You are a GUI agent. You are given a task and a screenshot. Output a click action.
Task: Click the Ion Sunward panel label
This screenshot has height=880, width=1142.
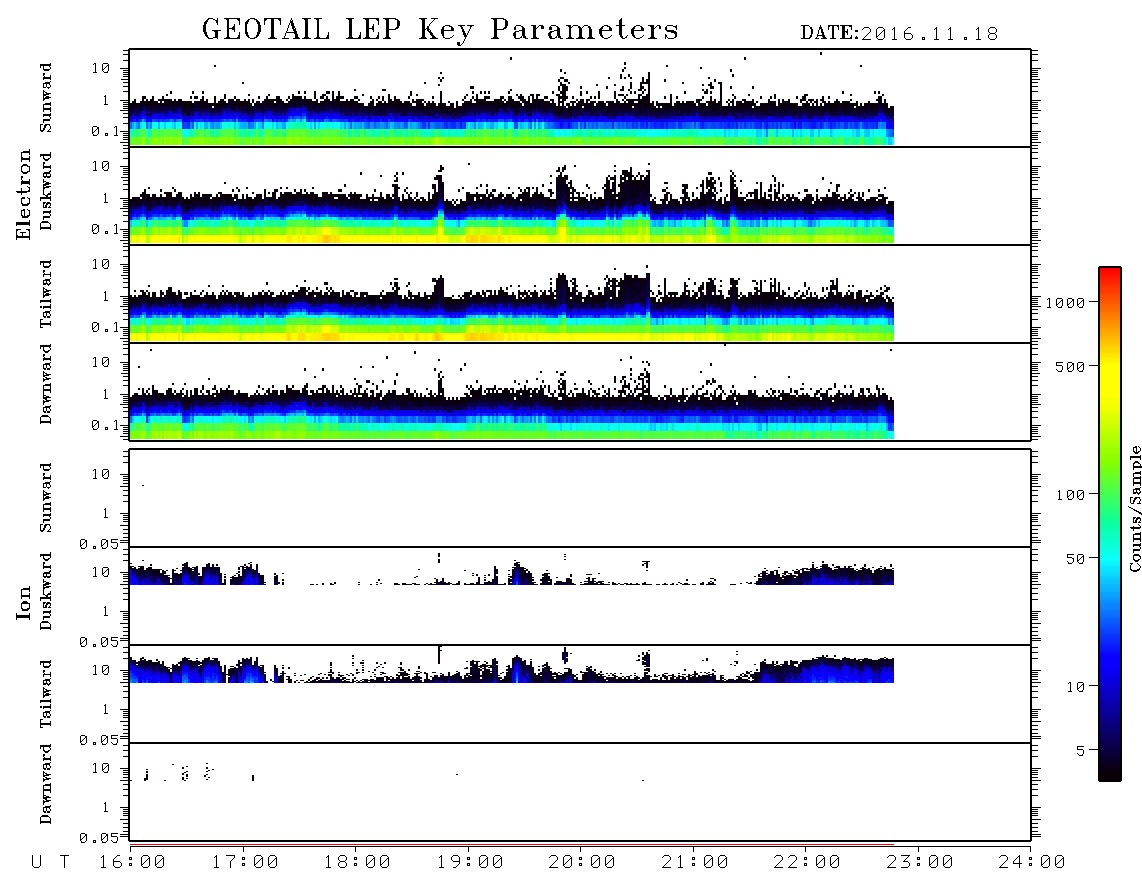point(46,498)
